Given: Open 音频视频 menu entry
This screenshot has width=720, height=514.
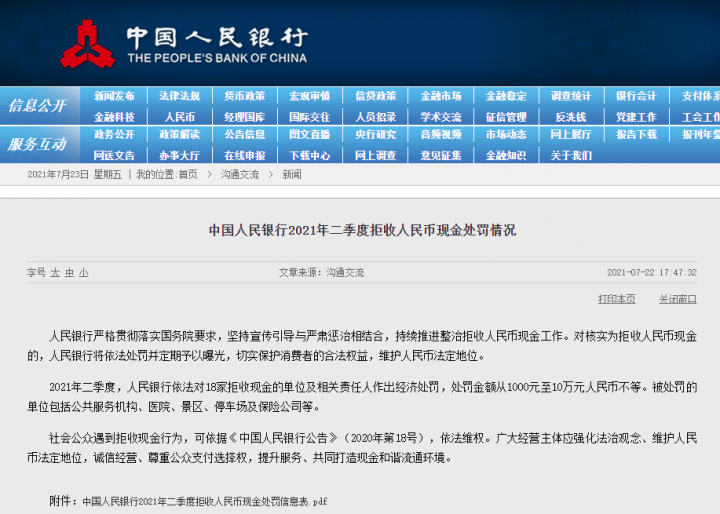Looking at the screenshot, I should click(x=441, y=135).
